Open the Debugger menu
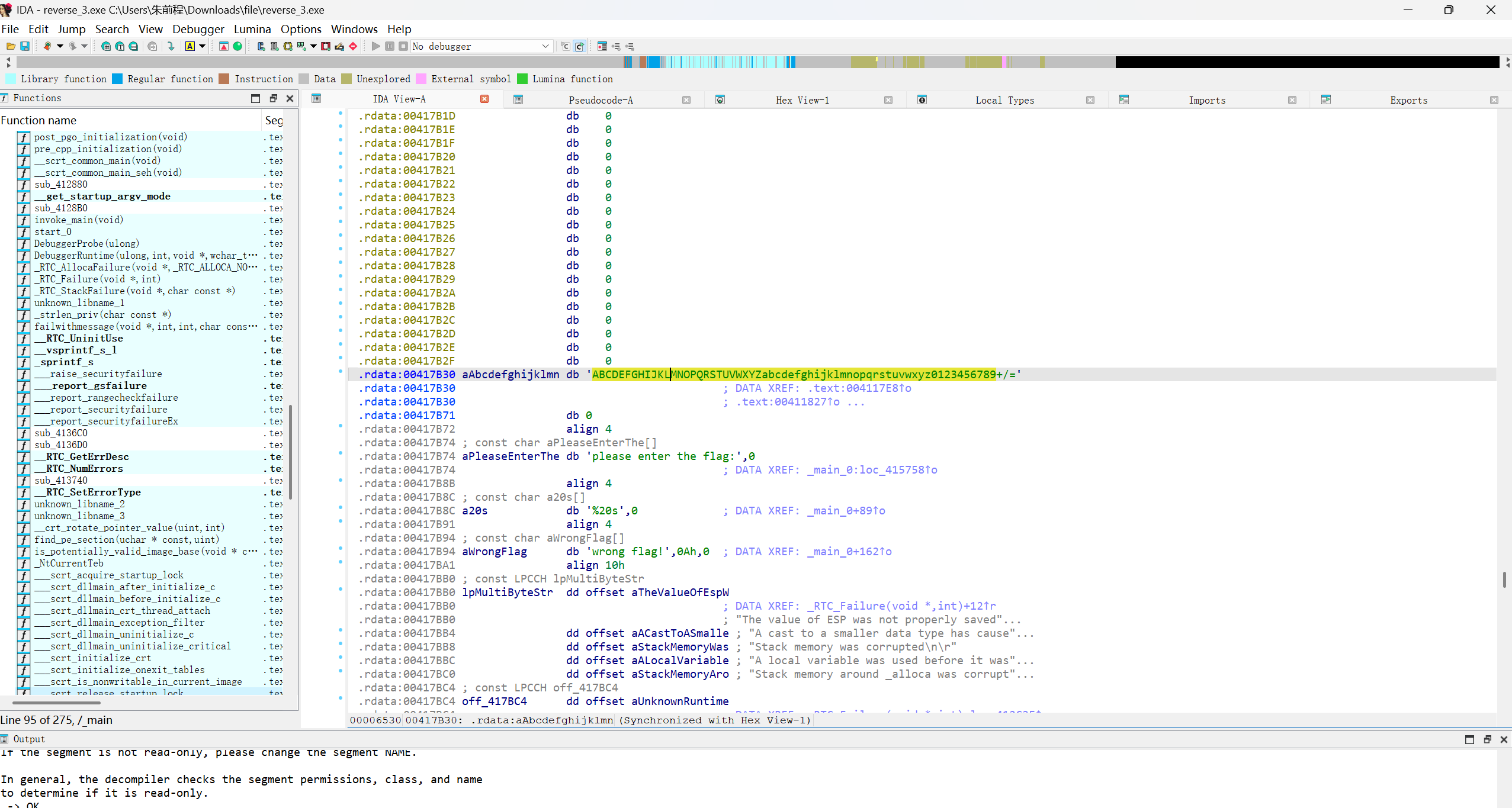Screen dimensions: 1512x808 click(x=198, y=29)
